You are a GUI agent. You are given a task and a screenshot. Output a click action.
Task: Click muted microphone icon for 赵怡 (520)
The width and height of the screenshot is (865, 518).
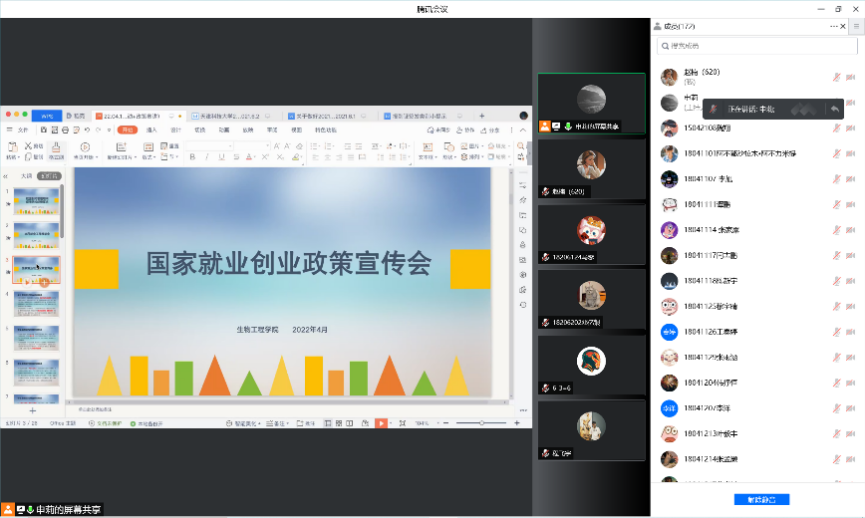pyautogui.click(x=836, y=77)
